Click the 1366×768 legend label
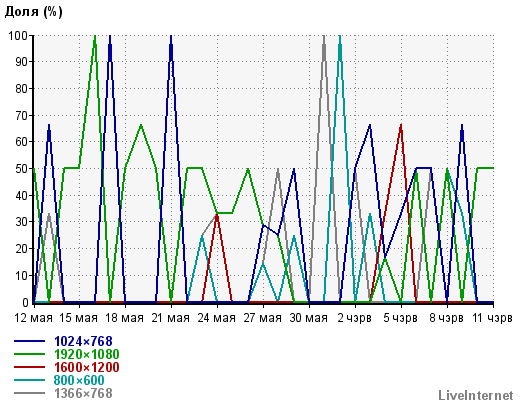This screenshot has height=405, width=520. 83,393
